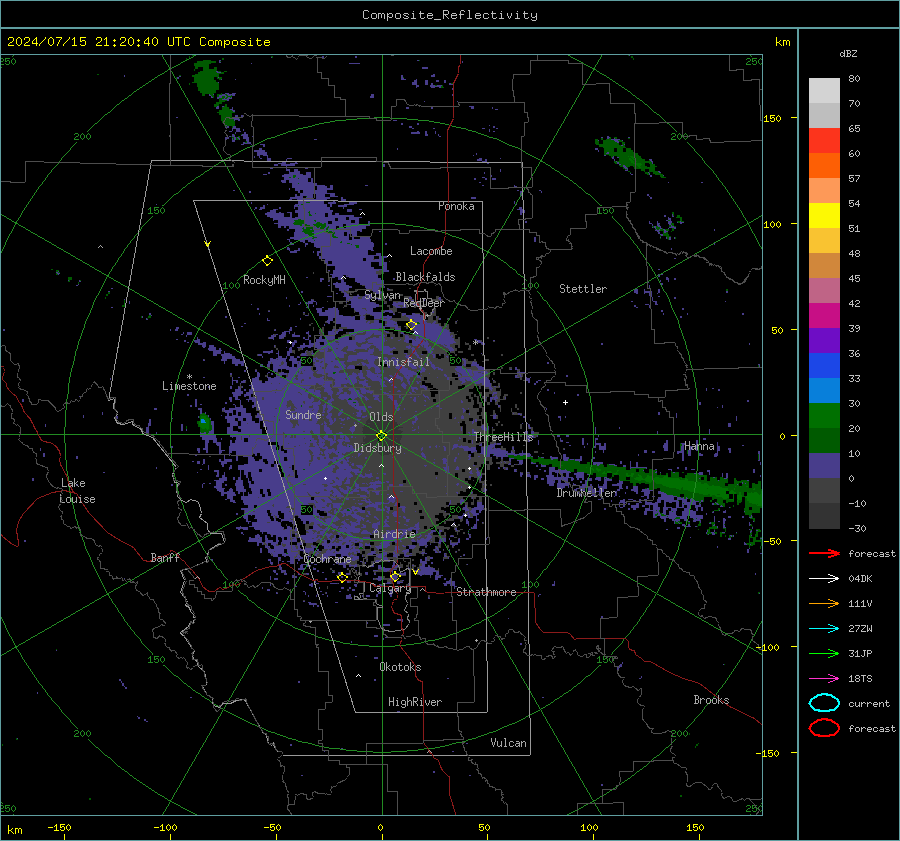Select the orange 57-60 dBZ swatch

[824, 166]
